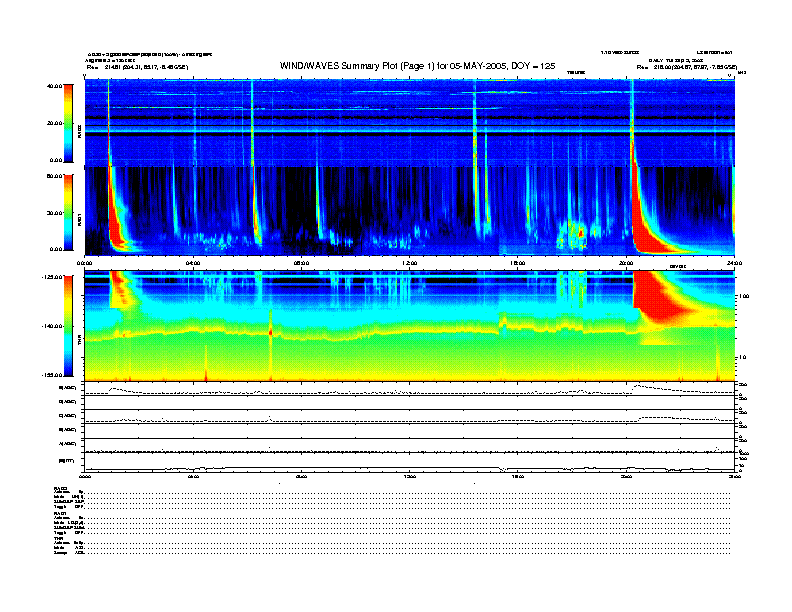Click the 100 tick on TNR right axis
Viewport: 792px width, 612px height.
pyautogui.click(x=744, y=296)
